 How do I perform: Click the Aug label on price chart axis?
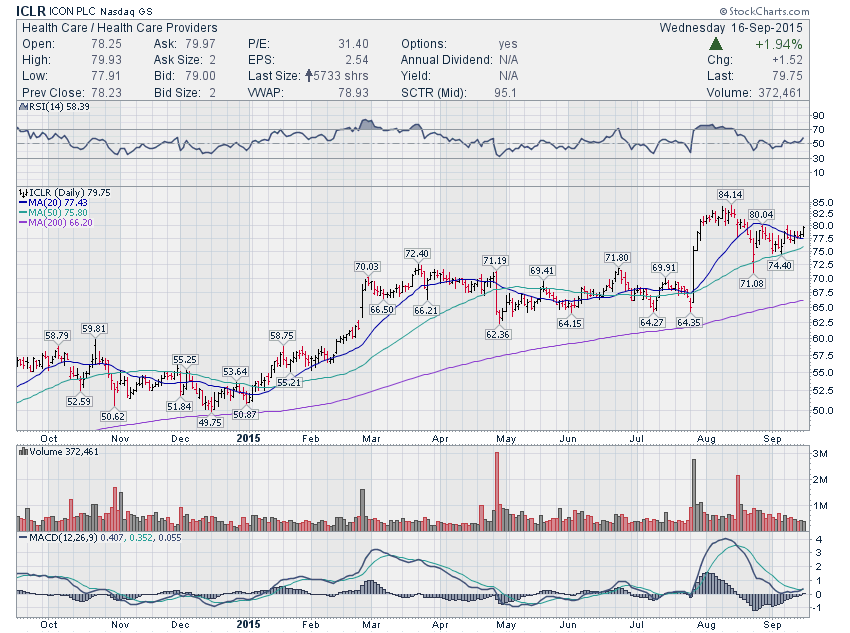[x=706, y=439]
